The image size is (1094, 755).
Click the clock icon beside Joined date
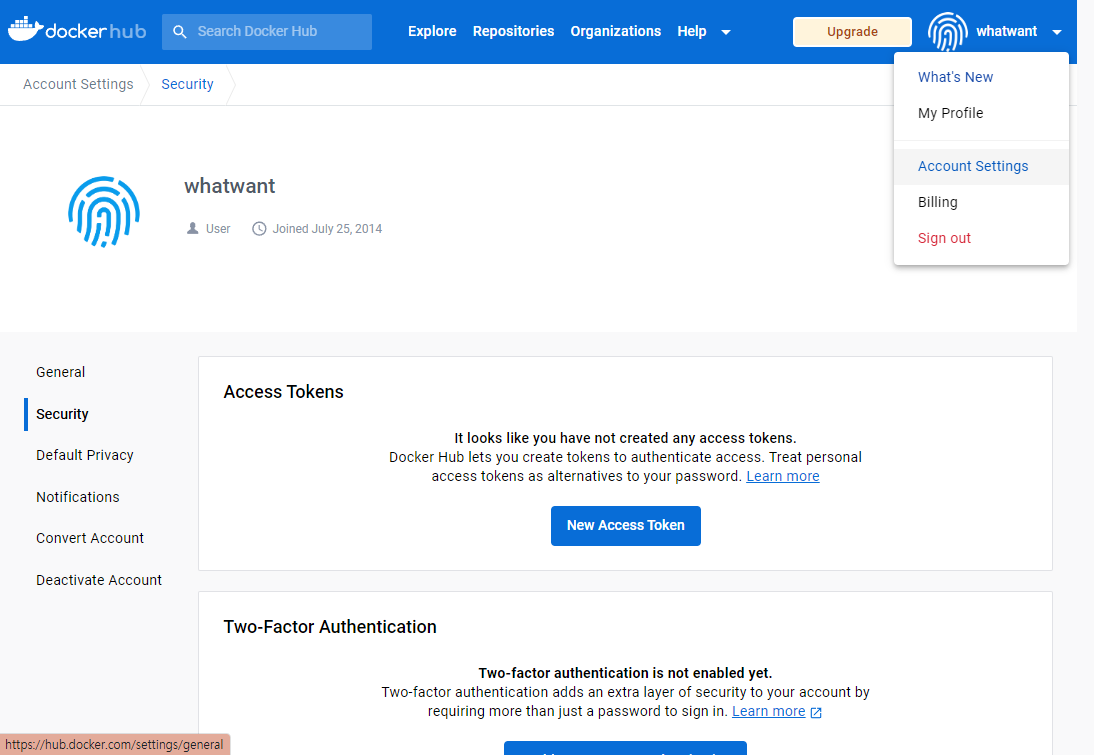(259, 229)
